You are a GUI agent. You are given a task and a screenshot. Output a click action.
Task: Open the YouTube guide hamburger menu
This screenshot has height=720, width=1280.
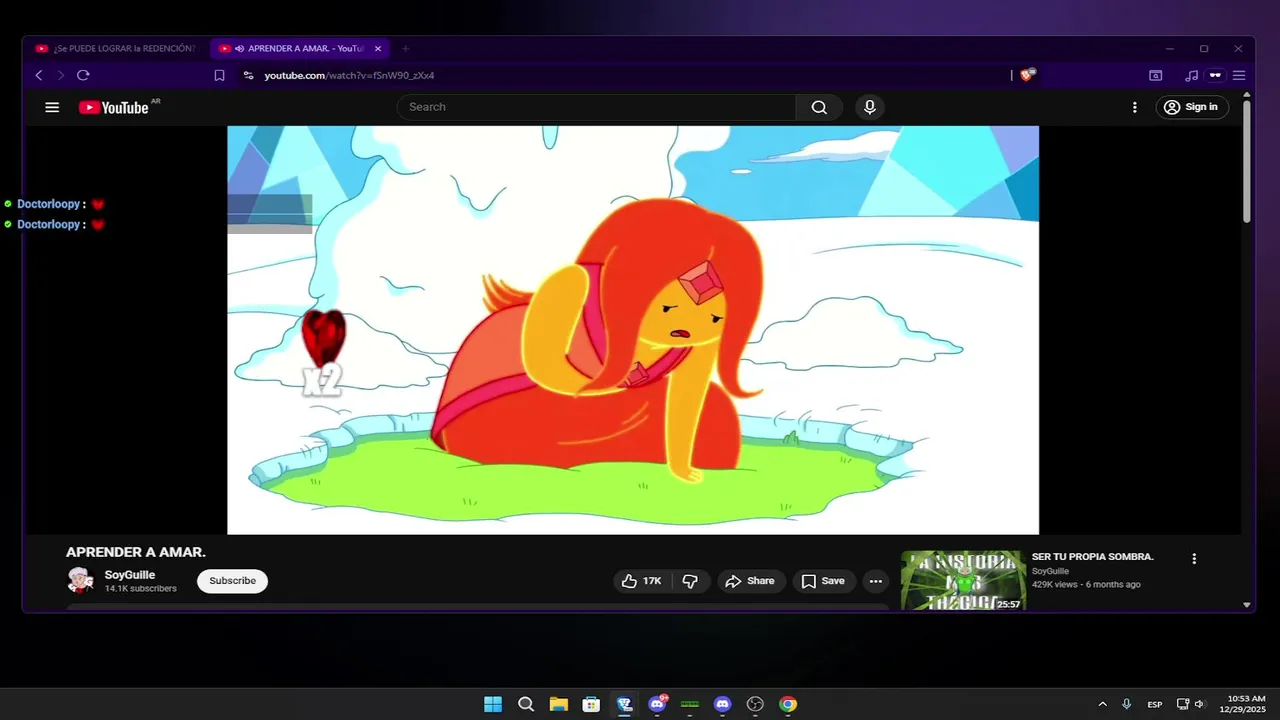(52, 107)
